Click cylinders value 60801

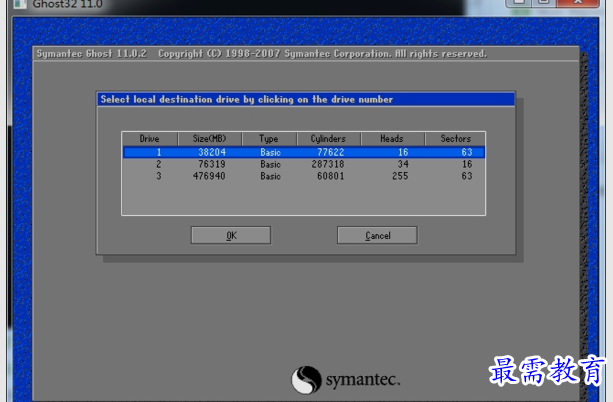331,176
